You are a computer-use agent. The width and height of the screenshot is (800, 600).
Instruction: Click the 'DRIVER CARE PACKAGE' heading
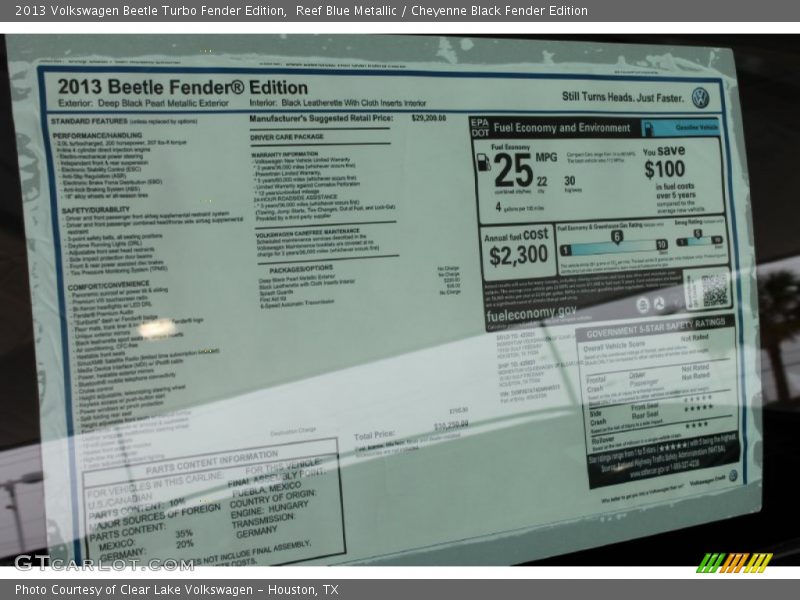tap(287, 137)
